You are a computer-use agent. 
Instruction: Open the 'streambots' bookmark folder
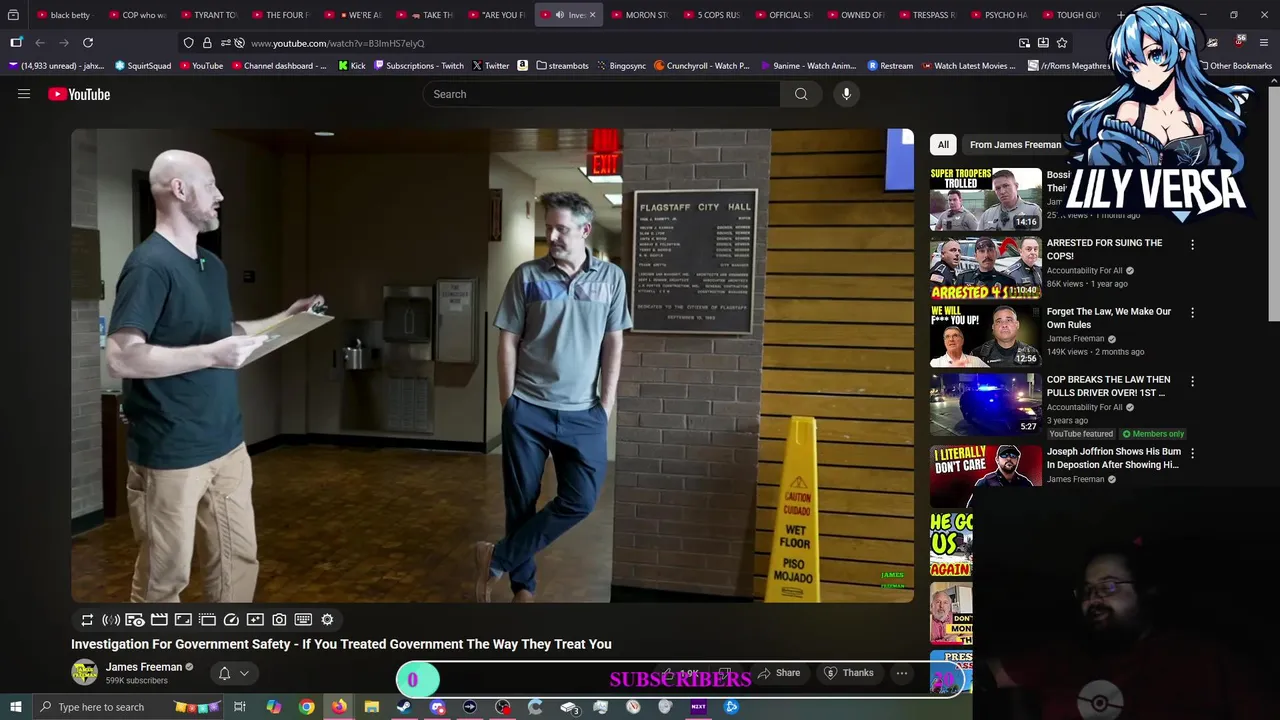(x=562, y=66)
